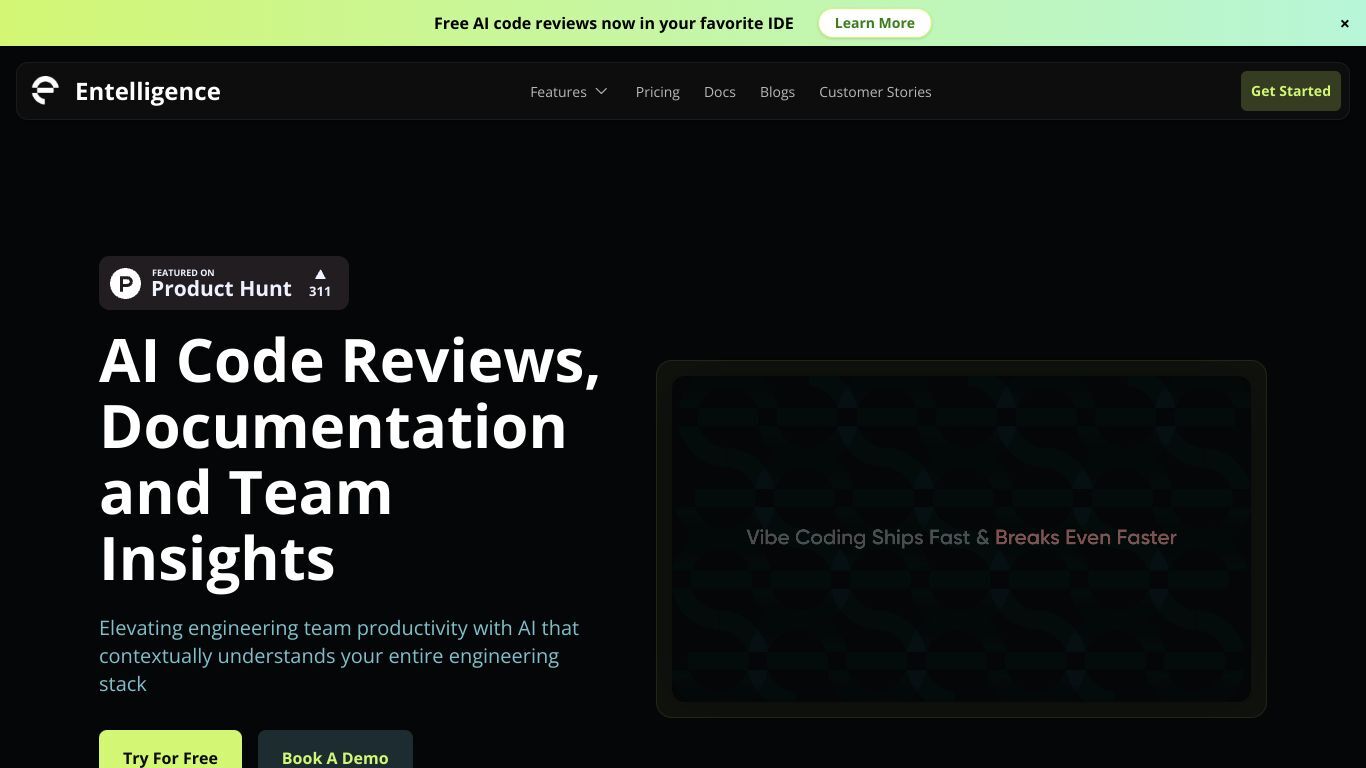Click the Entelligence brand name
This screenshot has height=768, width=1366.
pos(148,91)
